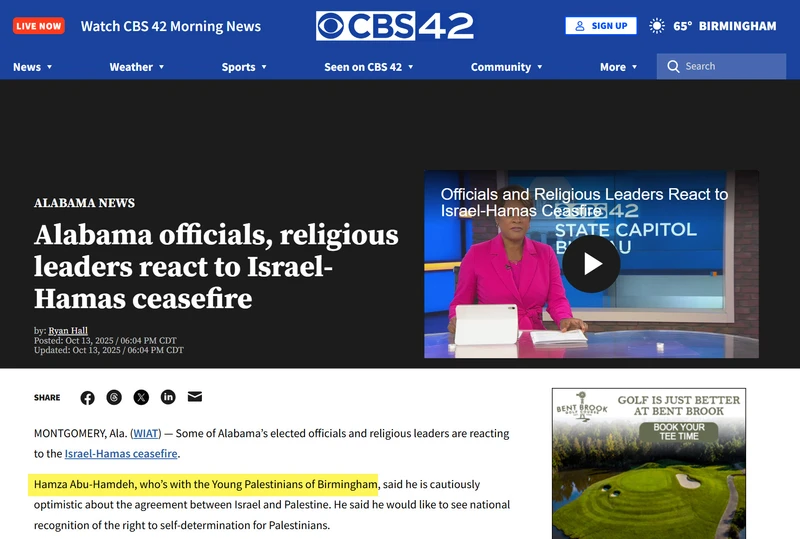Viewport: 800px width, 539px height.
Task: Play the ceasefire reaction video
Action: pyautogui.click(x=591, y=264)
